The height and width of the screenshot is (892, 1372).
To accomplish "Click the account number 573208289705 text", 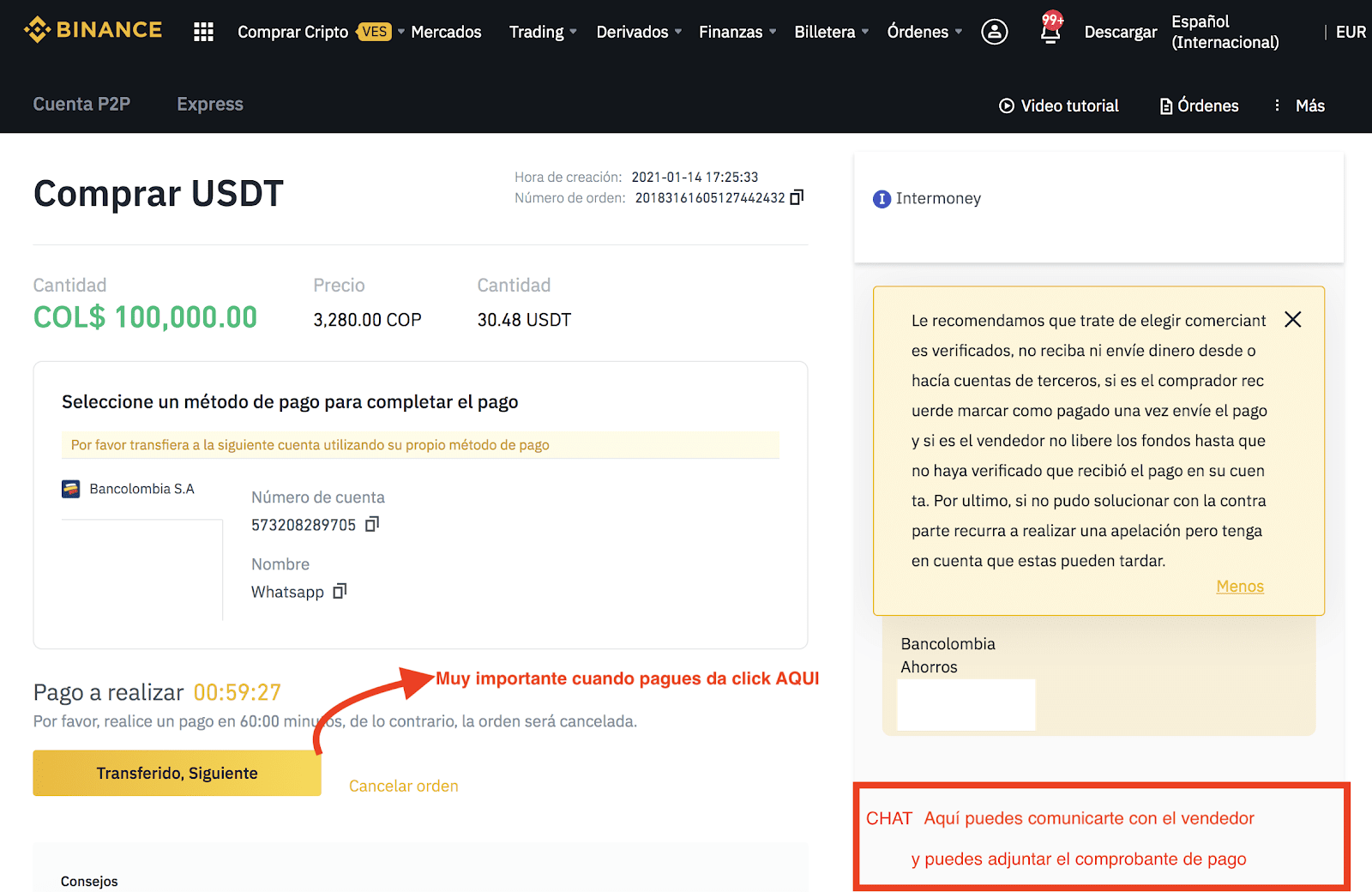I will 304,525.
